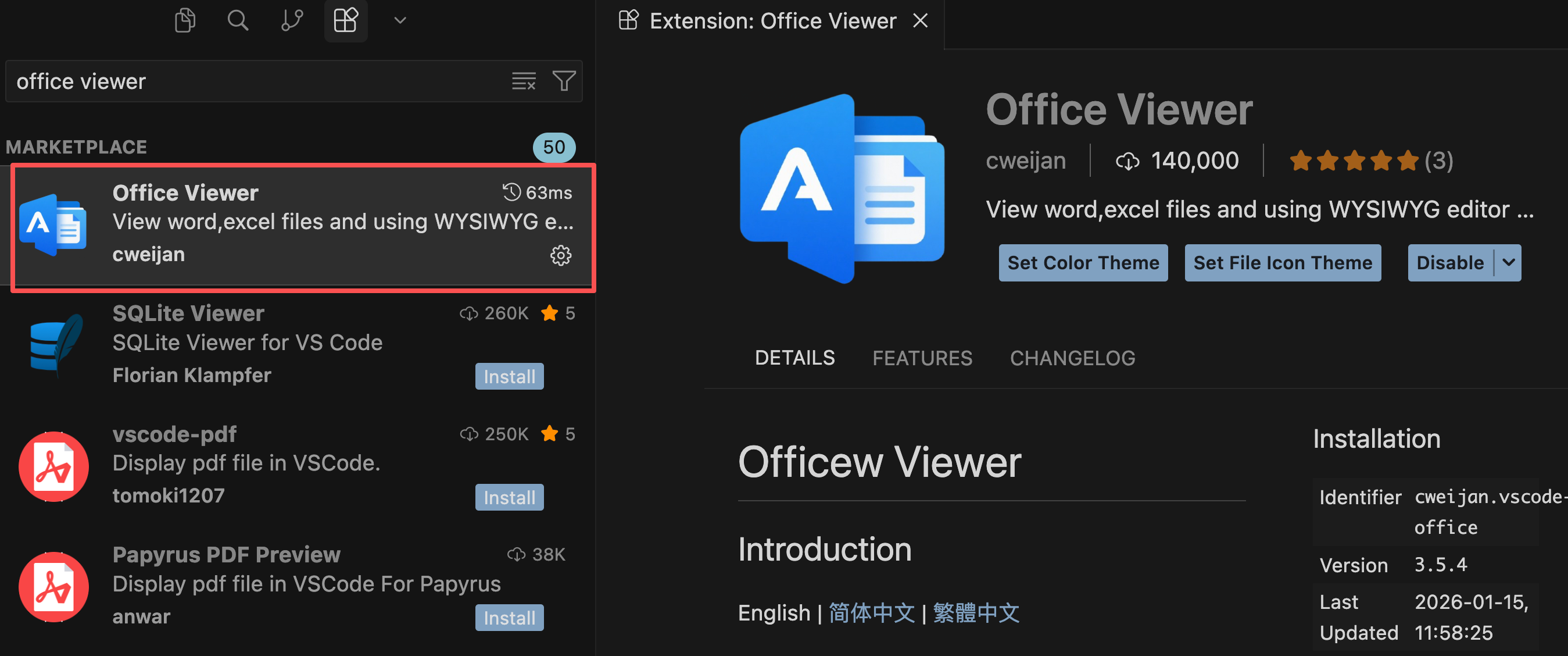Expand the sidebar views chevron dropdown

pos(400,21)
